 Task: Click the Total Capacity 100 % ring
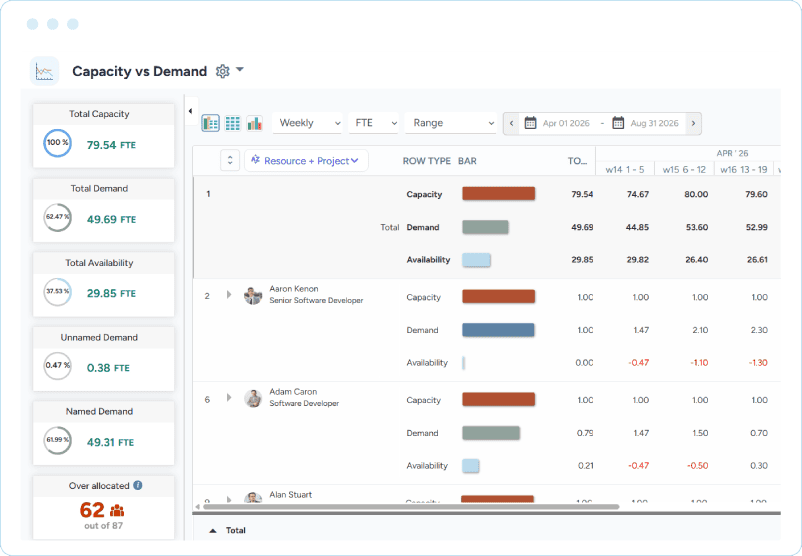[57, 143]
